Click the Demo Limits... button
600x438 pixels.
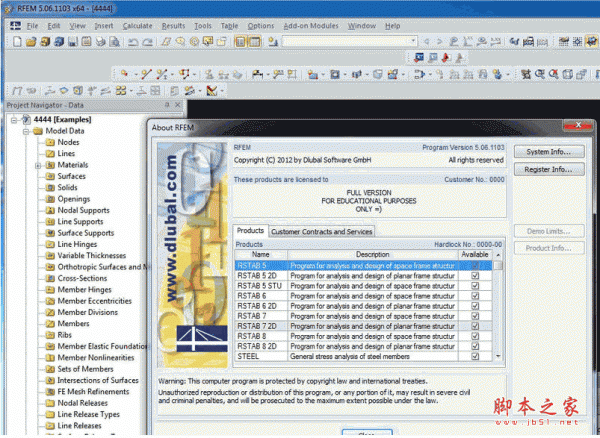549,231
